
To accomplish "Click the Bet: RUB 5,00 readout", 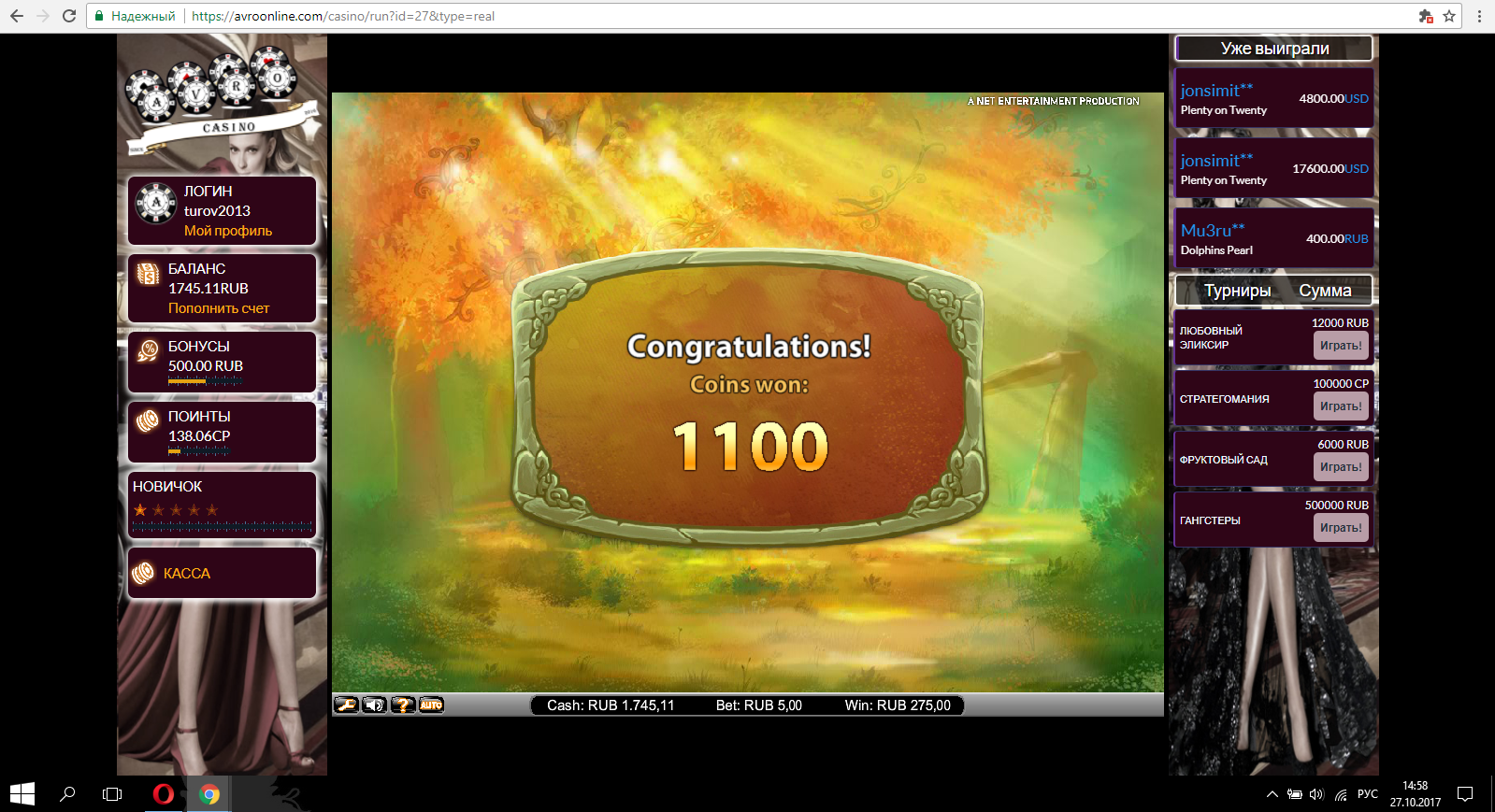I will pyautogui.click(x=759, y=705).
